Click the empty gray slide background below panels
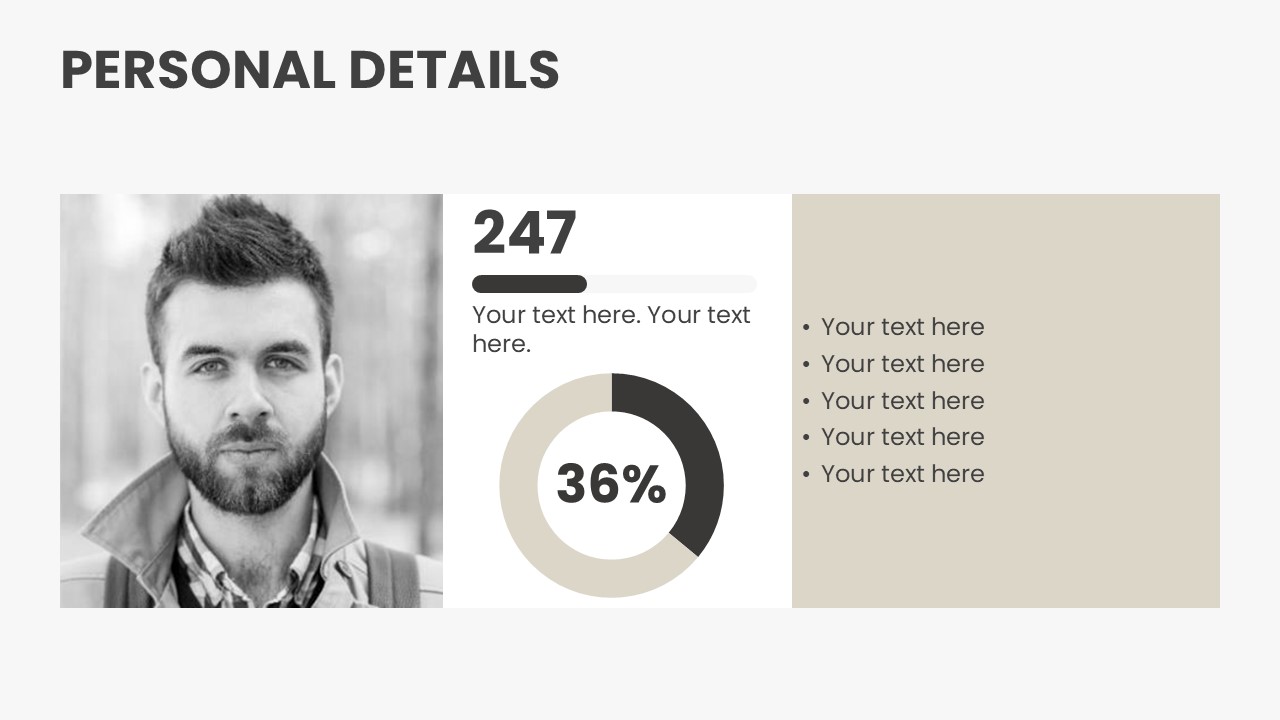1280x720 pixels. 640,665
